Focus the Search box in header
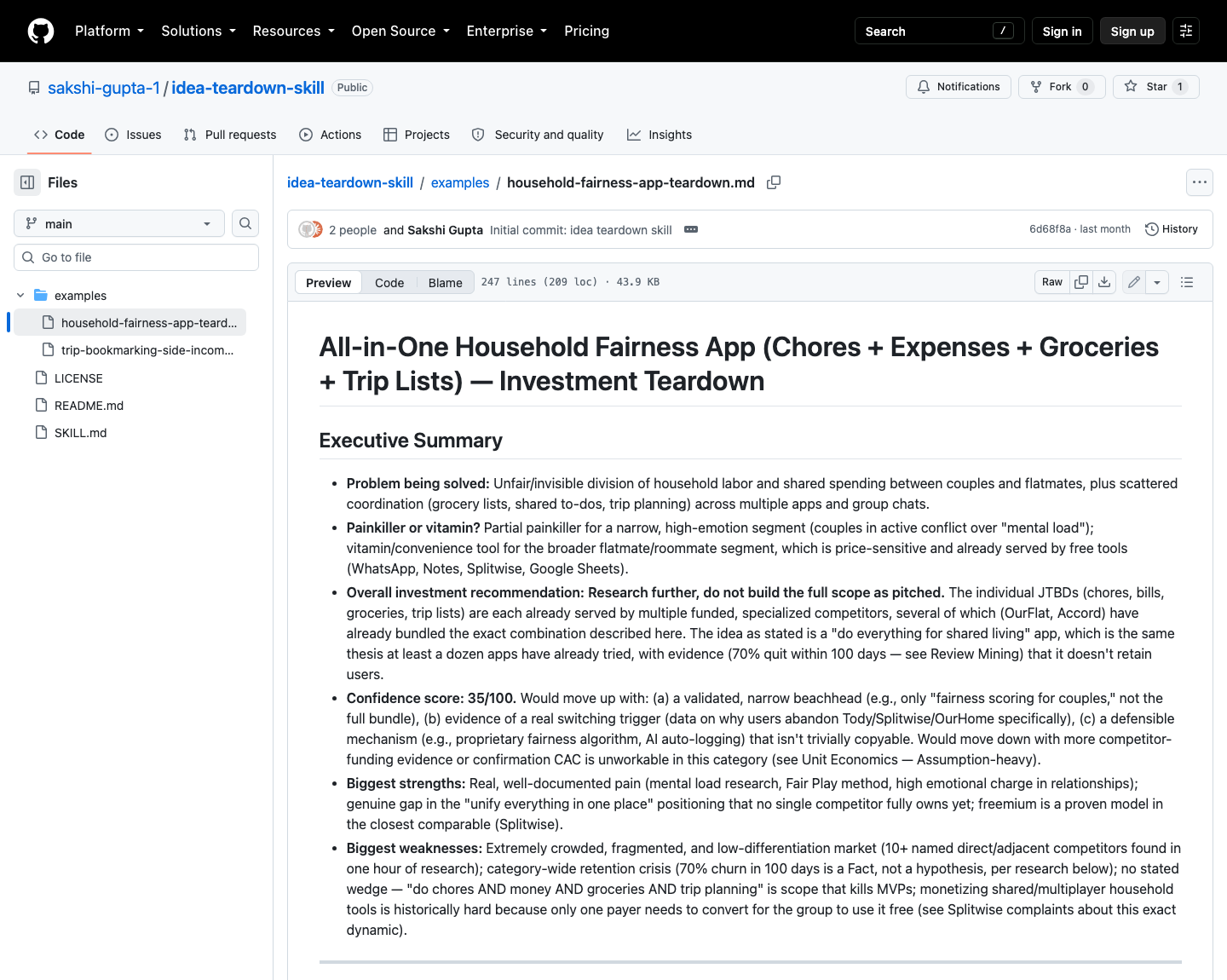The width and height of the screenshot is (1227, 980). [x=939, y=31]
